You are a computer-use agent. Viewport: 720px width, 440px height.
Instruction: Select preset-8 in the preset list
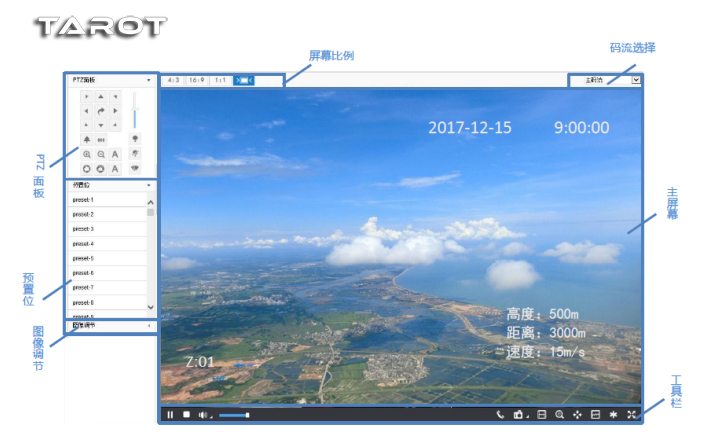107,303
